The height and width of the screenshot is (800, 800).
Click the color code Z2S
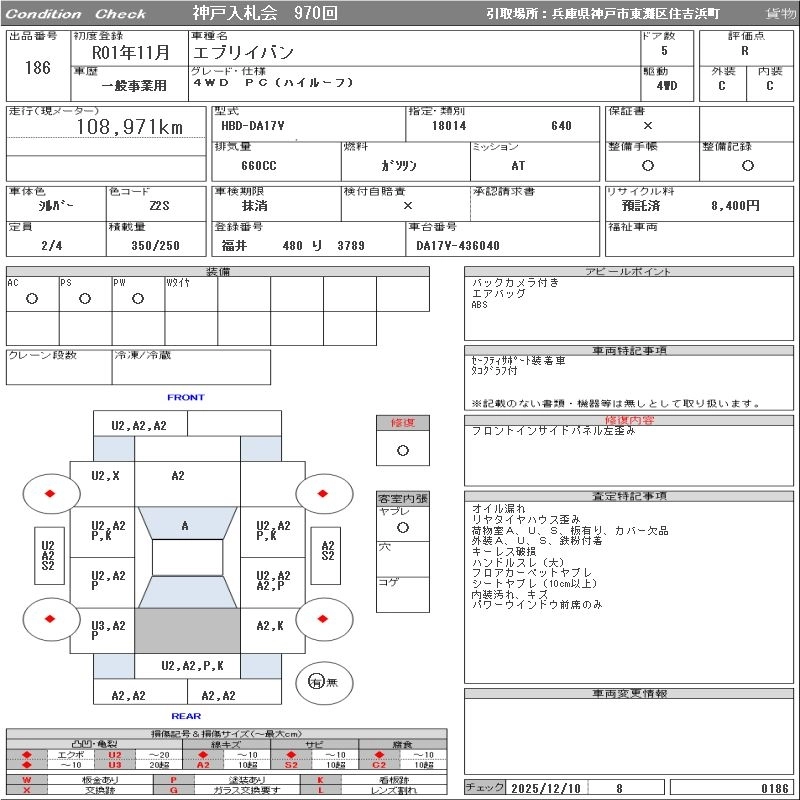pos(160,206)
